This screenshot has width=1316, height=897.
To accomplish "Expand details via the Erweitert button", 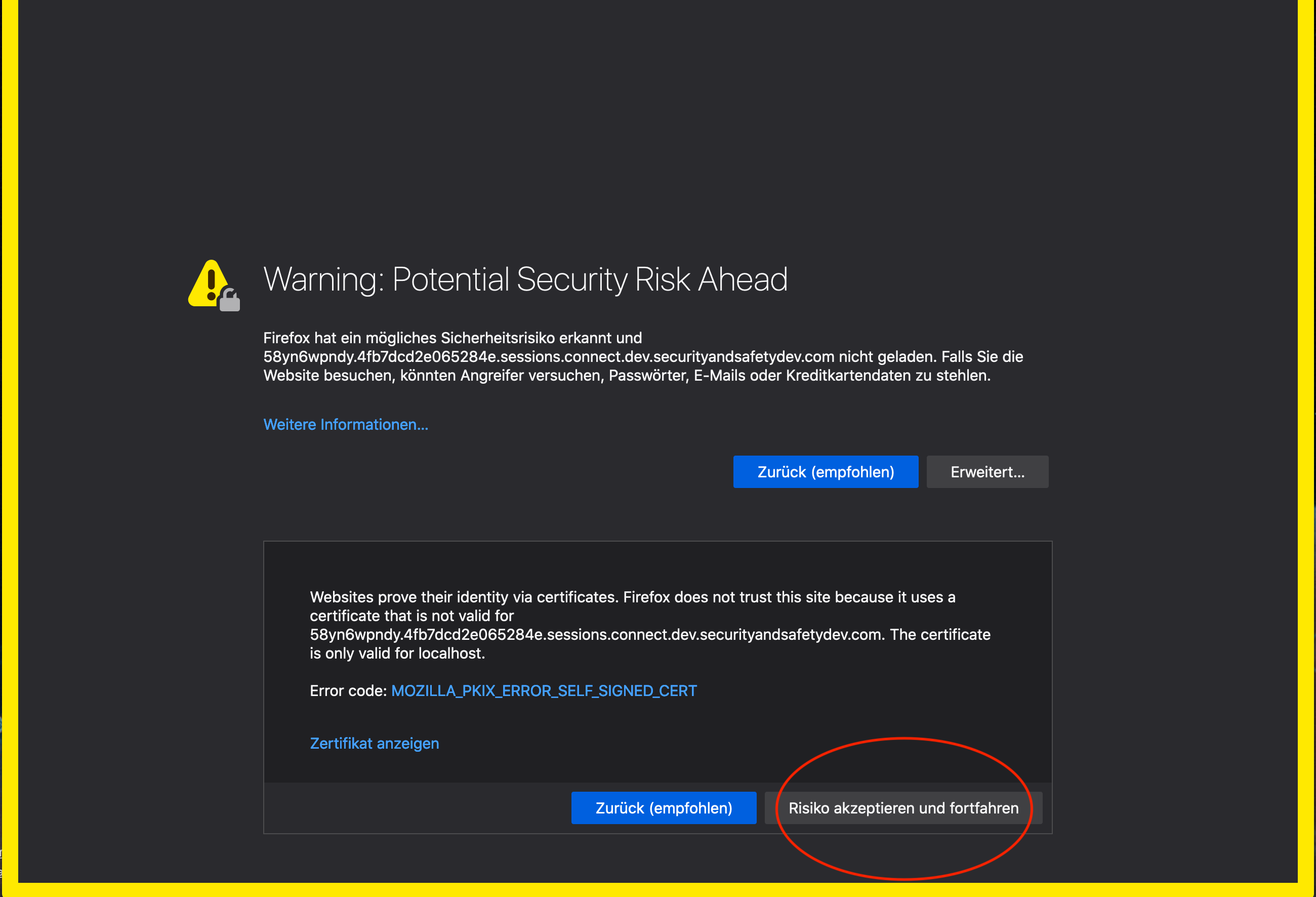I will [987, 472].
